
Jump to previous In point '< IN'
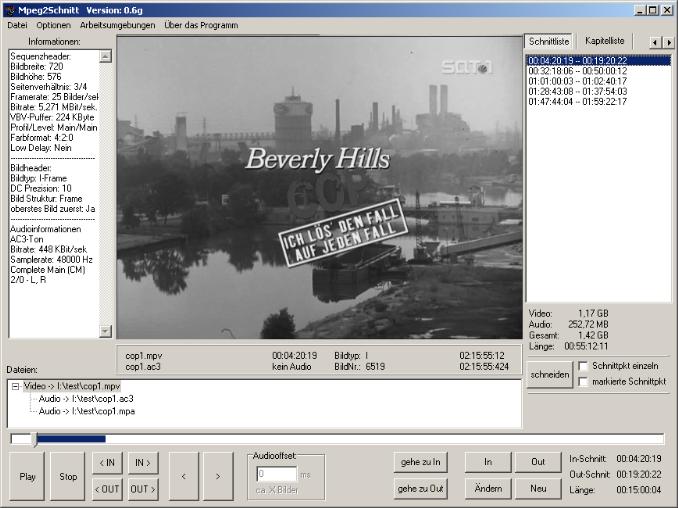tap(107, 462)
